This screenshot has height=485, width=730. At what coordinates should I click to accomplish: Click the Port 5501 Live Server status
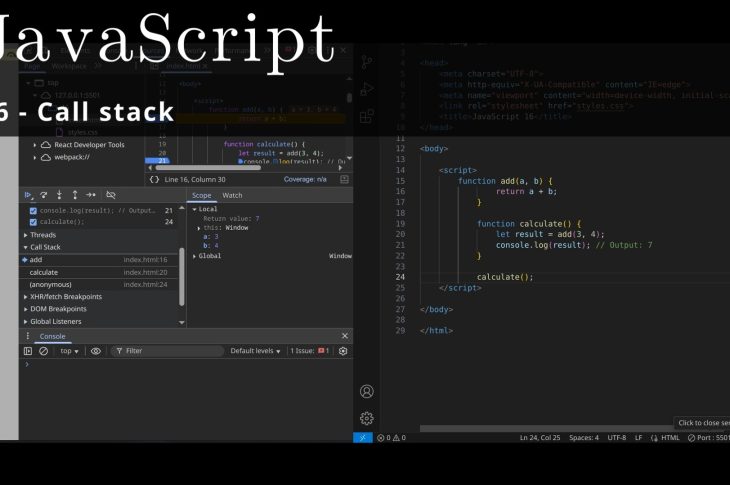coord(708,438)
